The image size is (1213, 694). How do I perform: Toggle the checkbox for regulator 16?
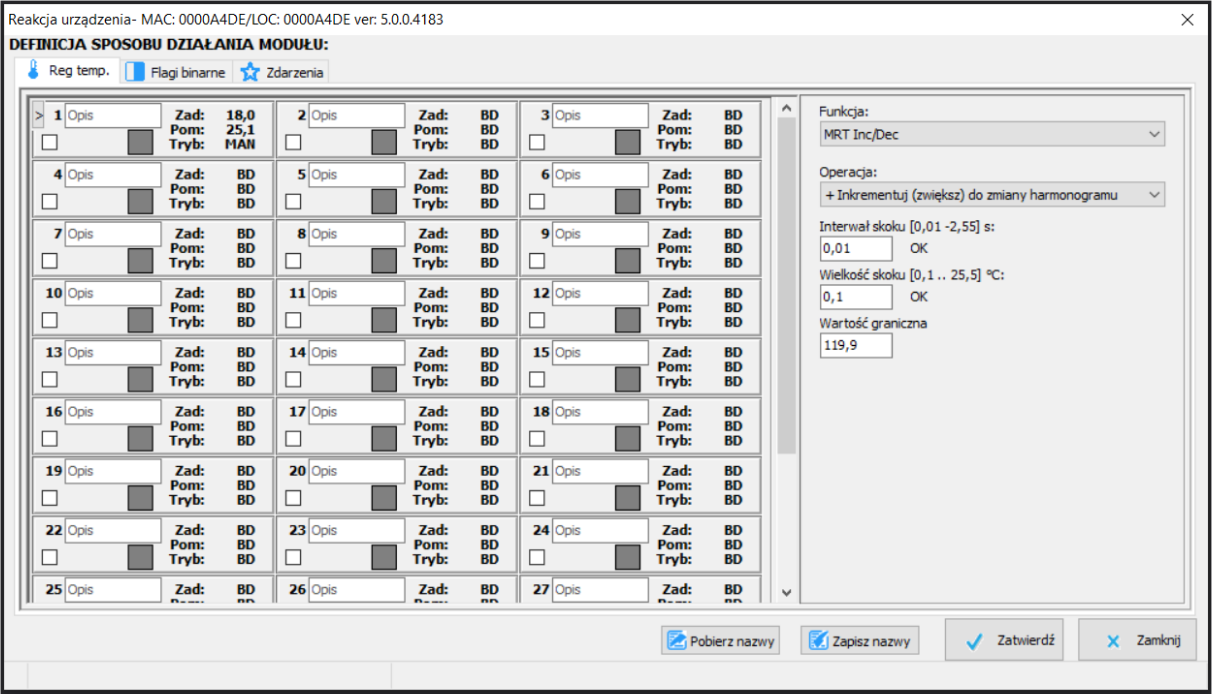tap(49, 439)
